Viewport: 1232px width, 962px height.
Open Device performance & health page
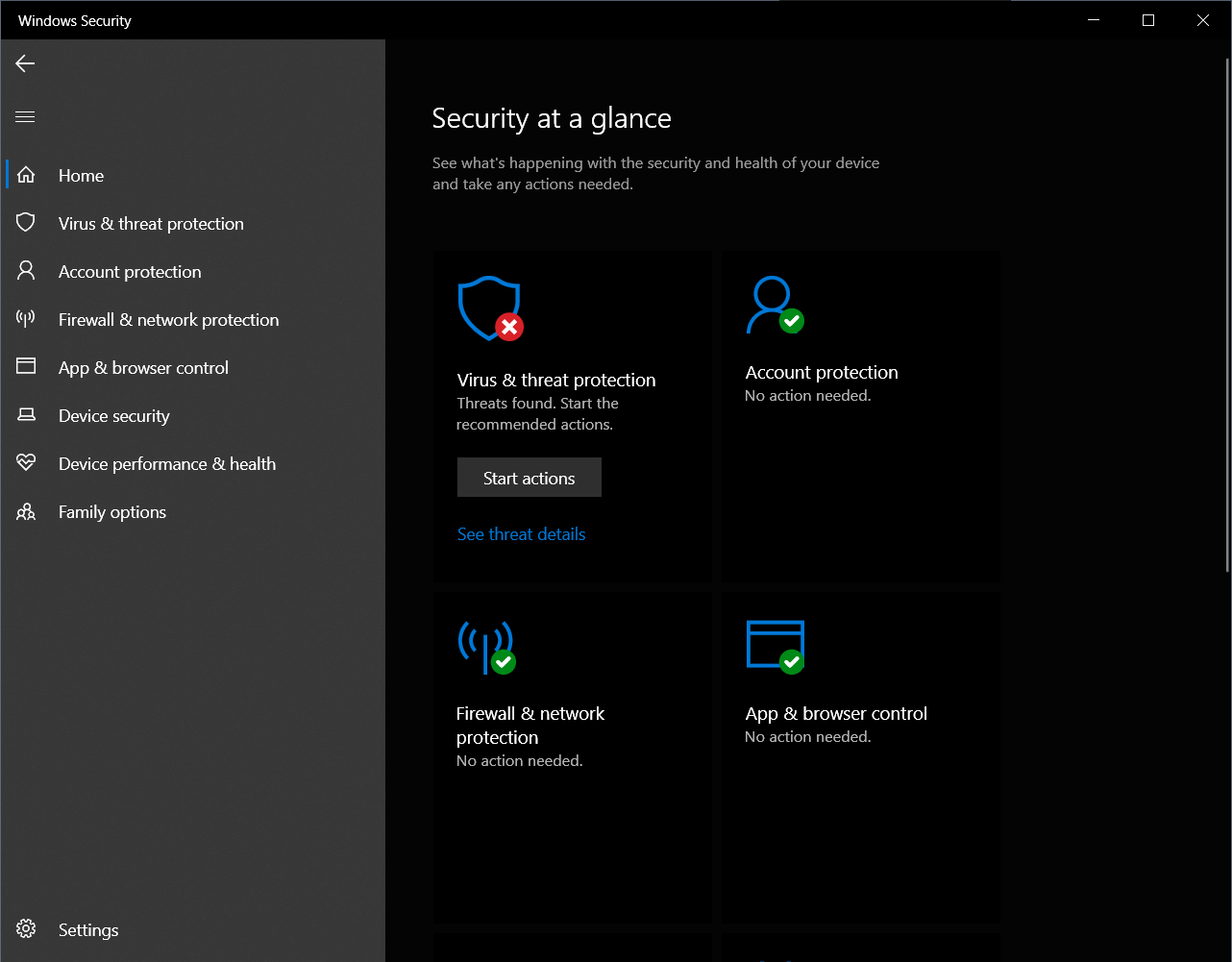[x=192, y=463]
